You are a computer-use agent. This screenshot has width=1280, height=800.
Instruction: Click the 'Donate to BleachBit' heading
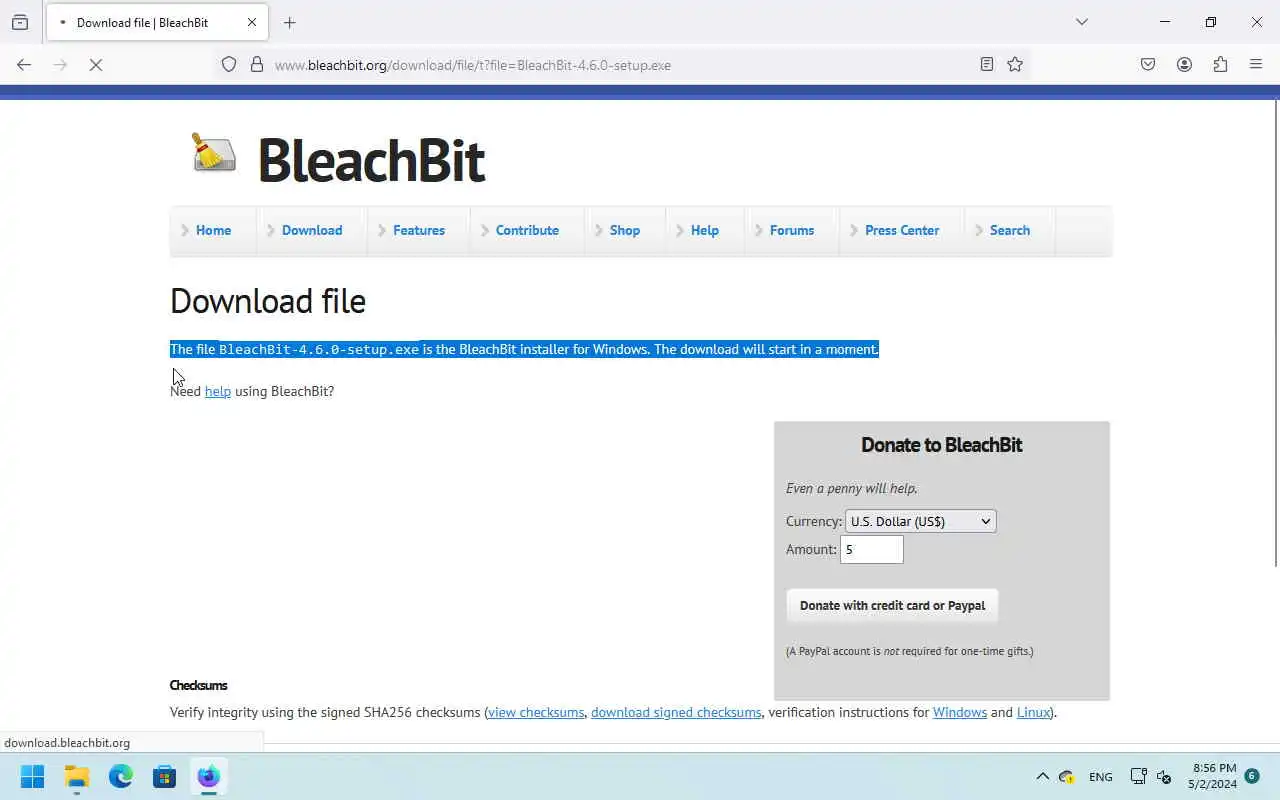[x=942, y=445]
